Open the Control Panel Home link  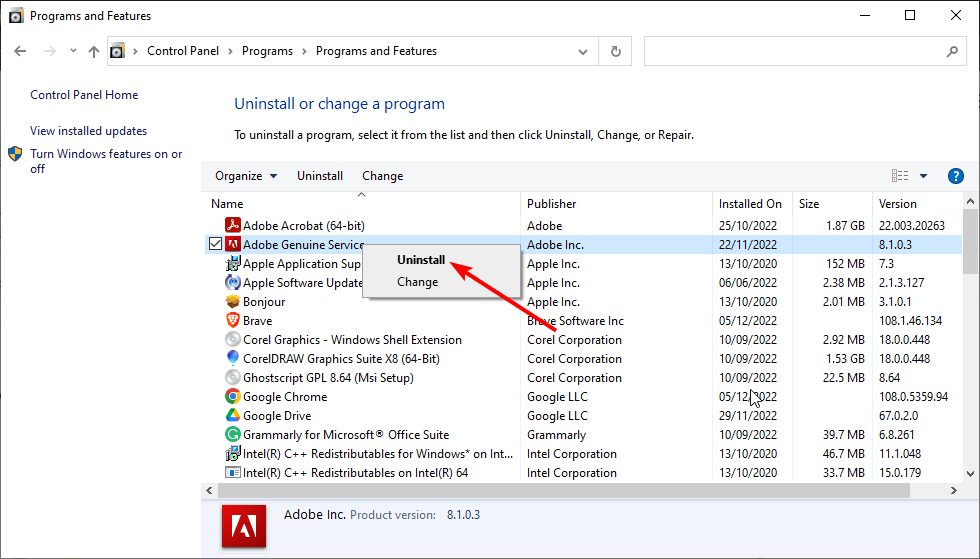84,95
